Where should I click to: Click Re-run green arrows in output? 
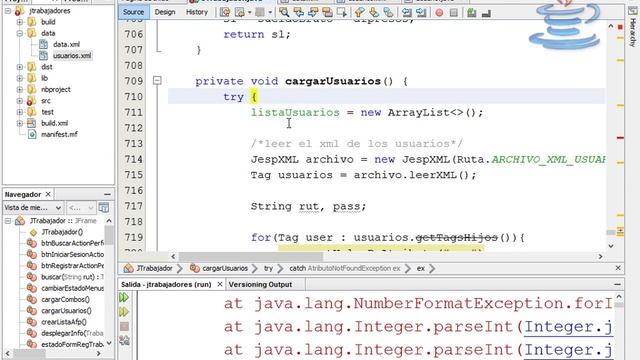124,298
